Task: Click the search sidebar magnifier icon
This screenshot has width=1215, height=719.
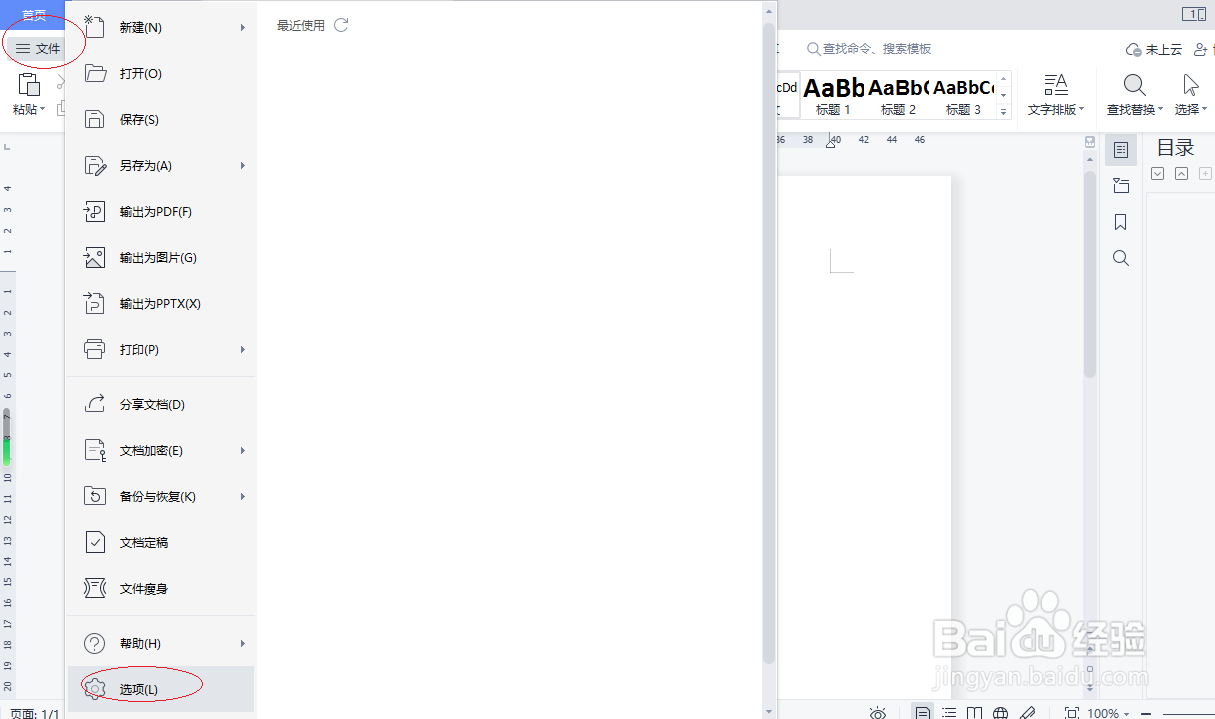Action: pos(1121,258)
